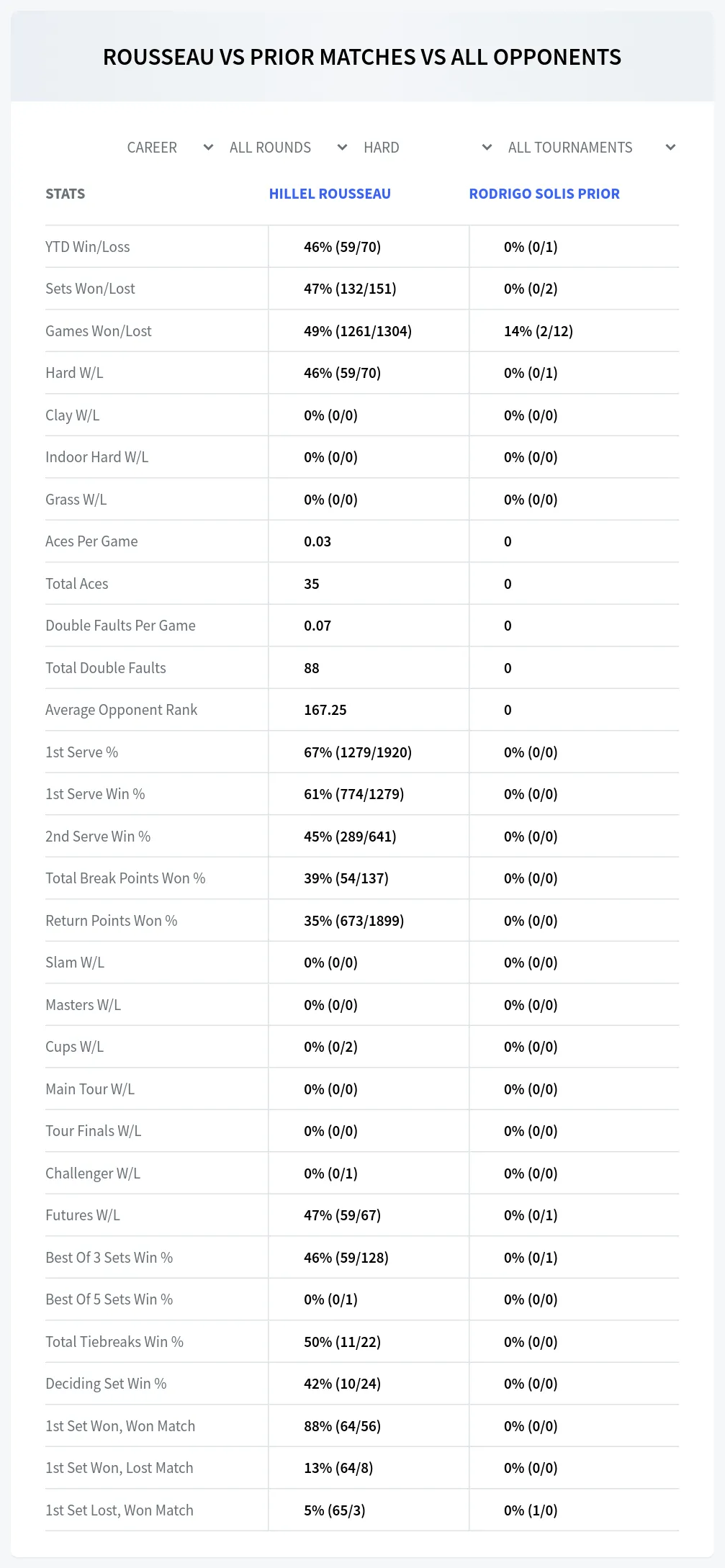Select the Total Aces row label
The width and height of the screenshot is (725, 1568).
pyautogui.click(x=77, y=584)
